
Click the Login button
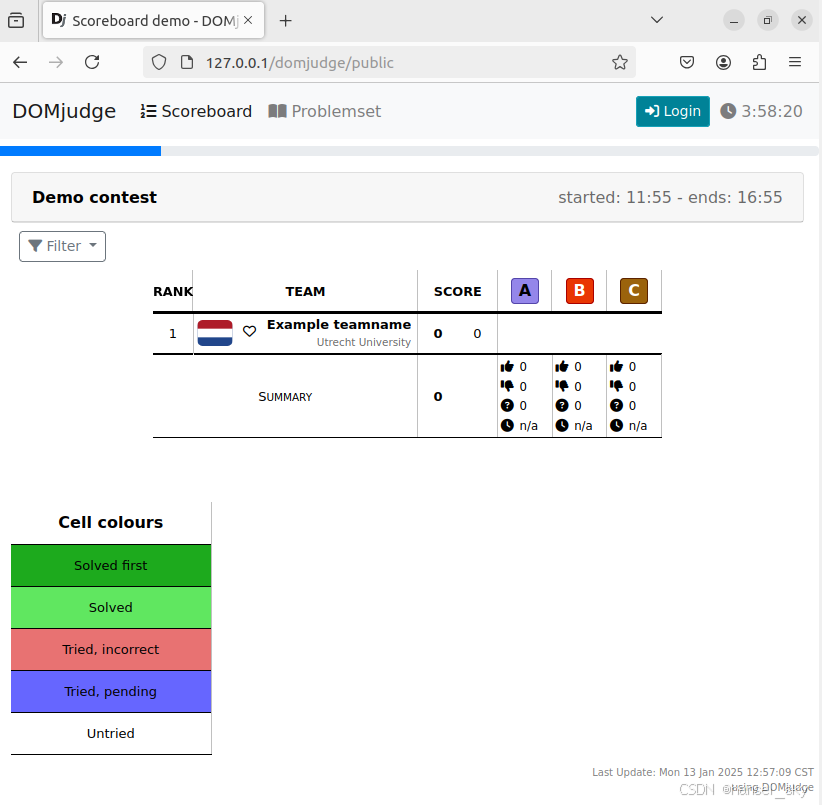coord(673,111)
